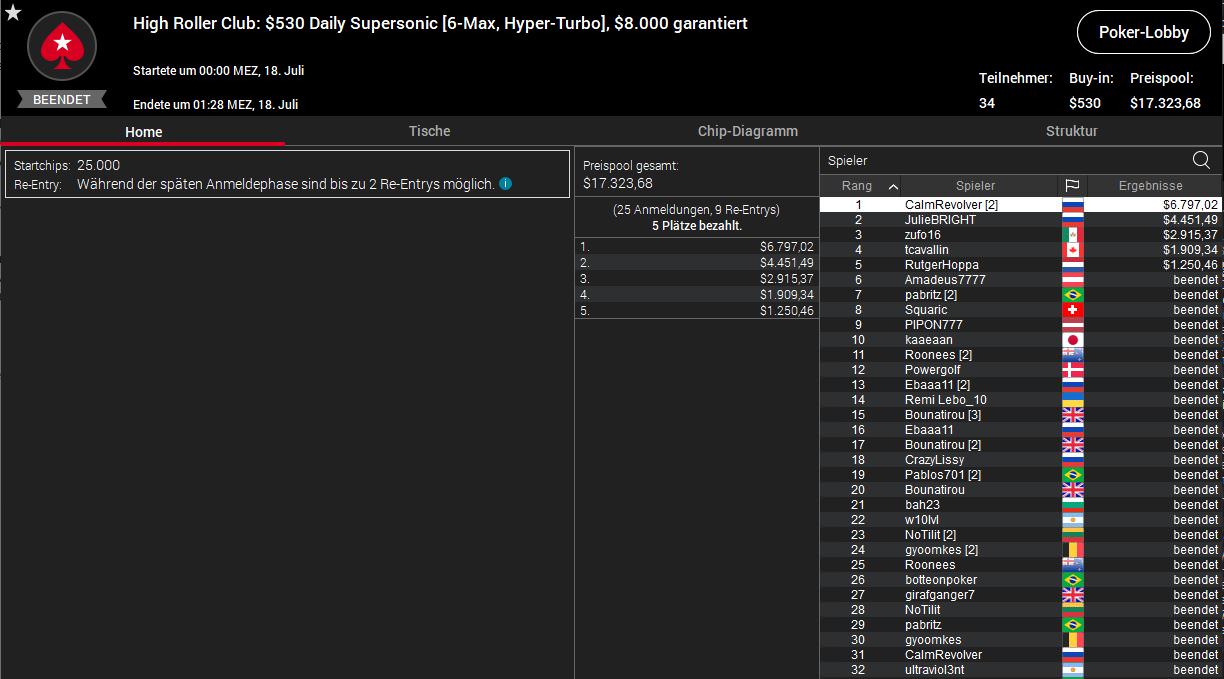
Task: Click the Preispool gesamt amount
Action: point(617,184)
